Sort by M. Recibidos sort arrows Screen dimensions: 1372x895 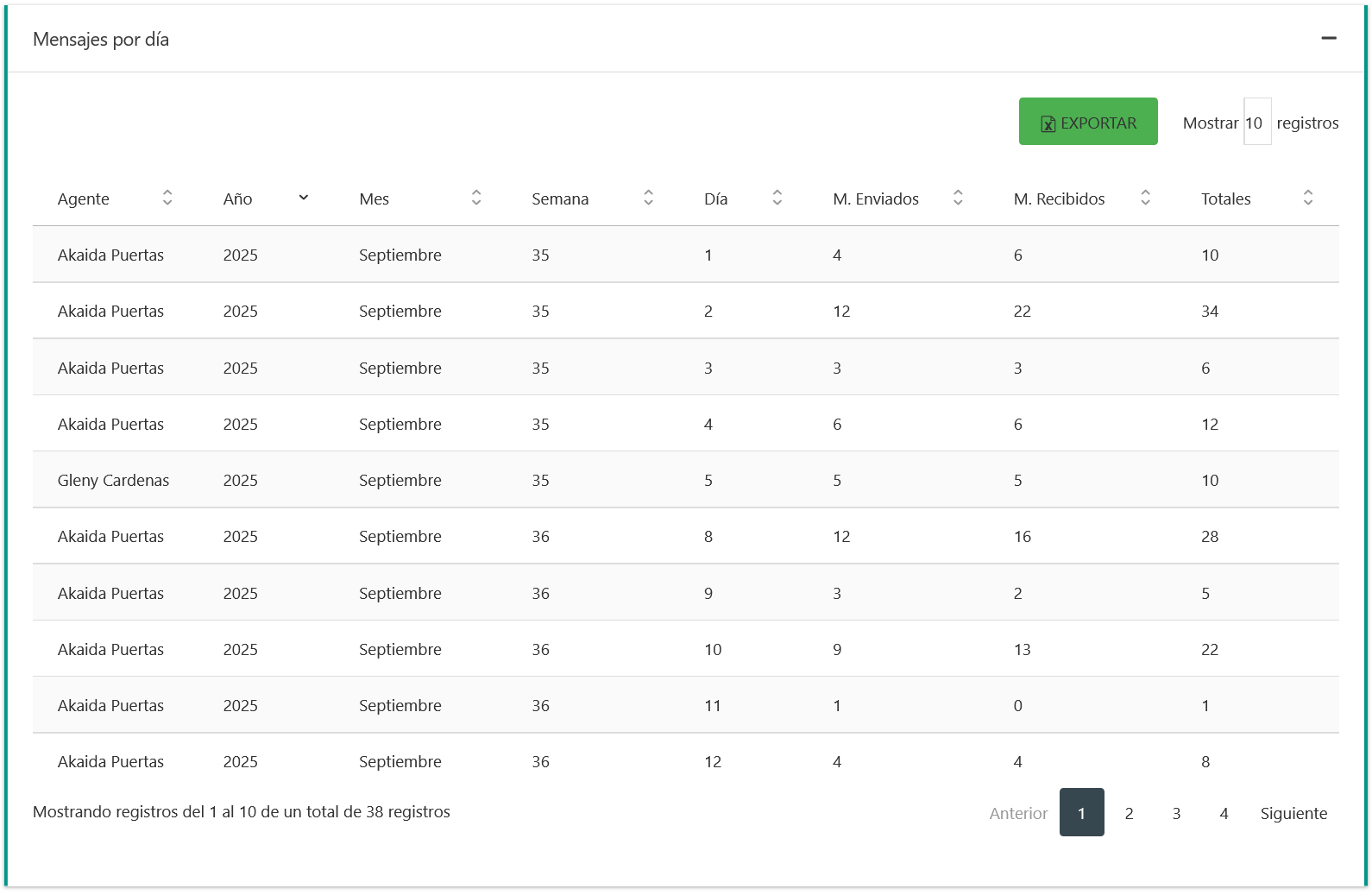point(1145,198)
